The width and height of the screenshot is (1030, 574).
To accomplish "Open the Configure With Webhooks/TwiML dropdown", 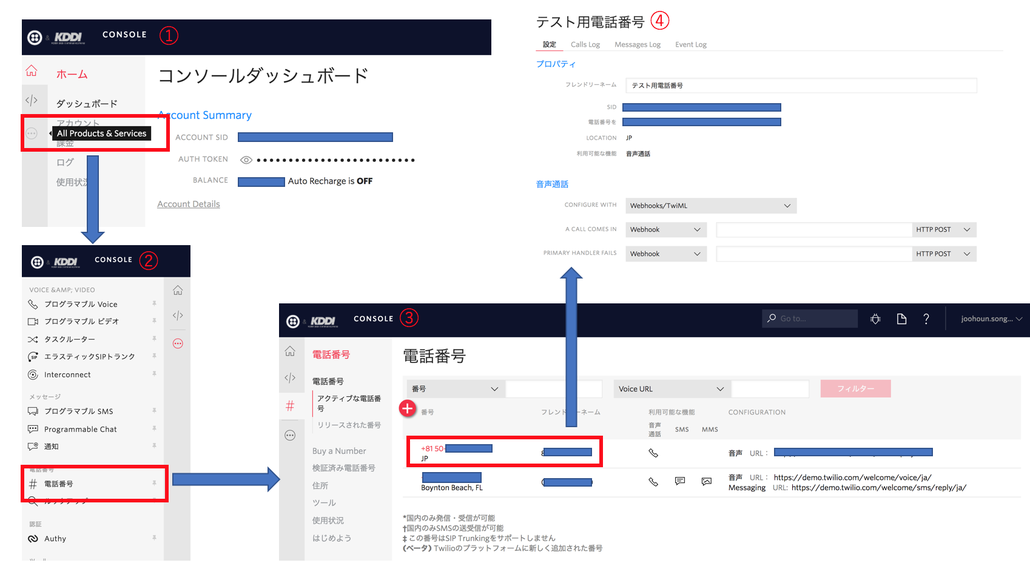I will [711, 206].
